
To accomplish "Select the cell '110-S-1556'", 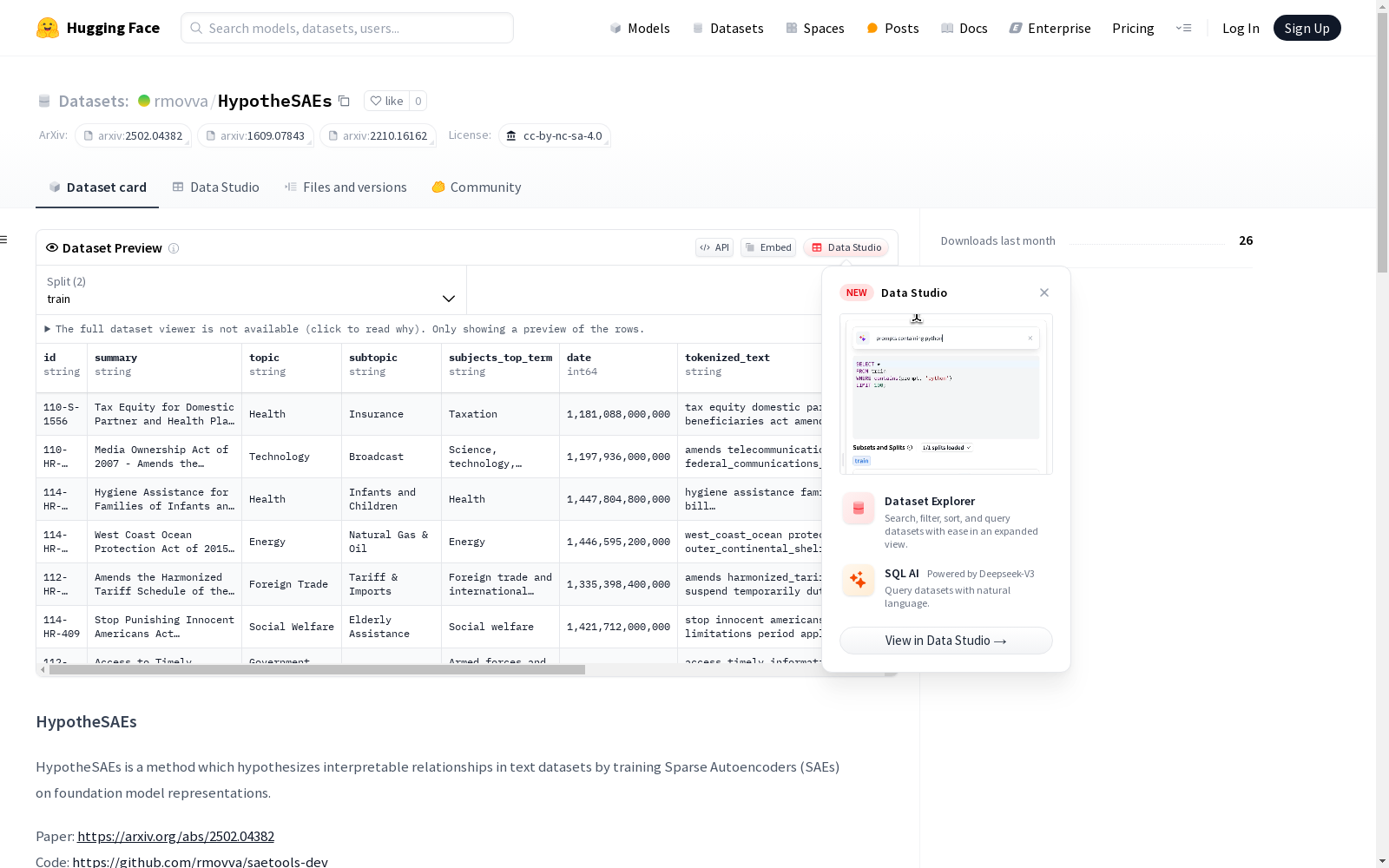I will click(62, 414).
